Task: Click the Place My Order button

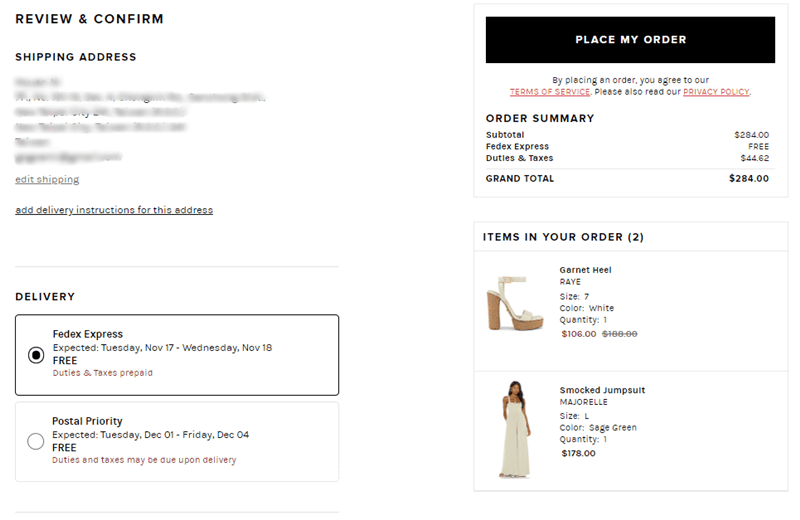Action: [x=630, y=40]
